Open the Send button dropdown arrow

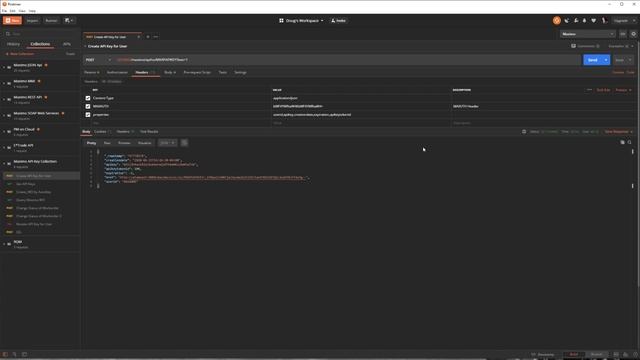(x=606, y=60)
